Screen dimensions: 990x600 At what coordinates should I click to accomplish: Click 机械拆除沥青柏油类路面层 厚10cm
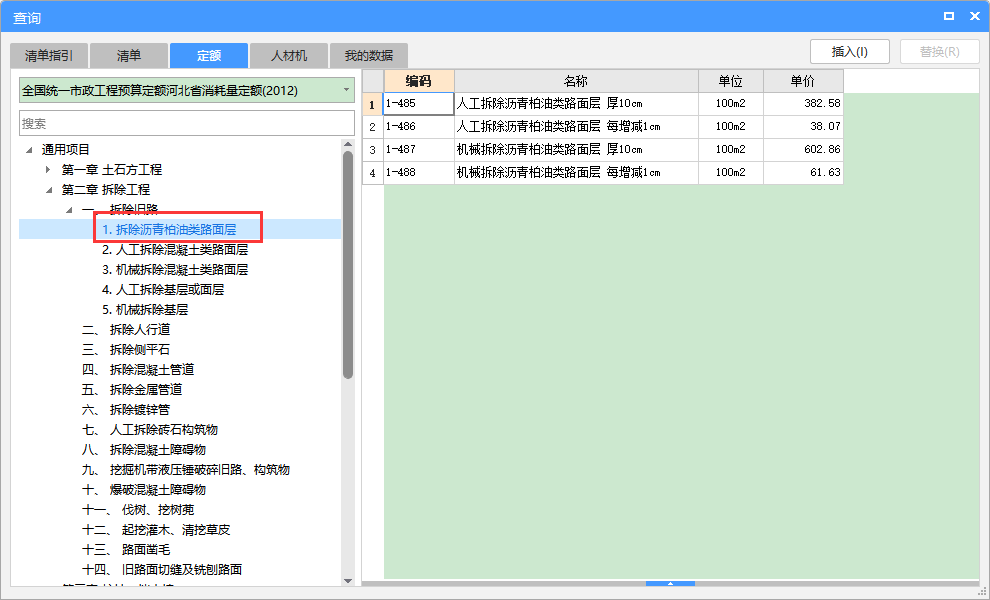click(x=576, y=150)
